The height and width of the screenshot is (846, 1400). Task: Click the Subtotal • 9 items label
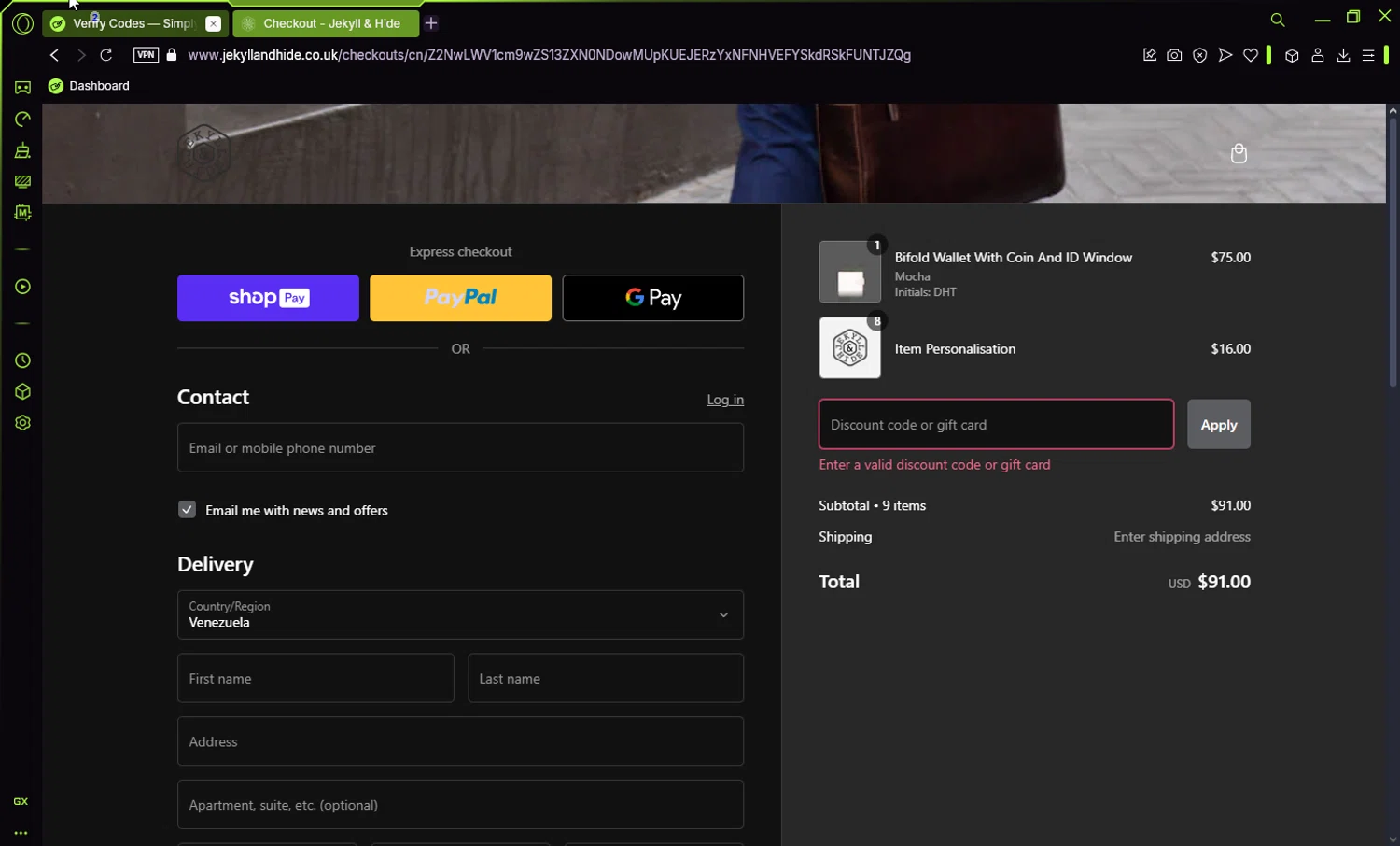click(x=873, y=505)
